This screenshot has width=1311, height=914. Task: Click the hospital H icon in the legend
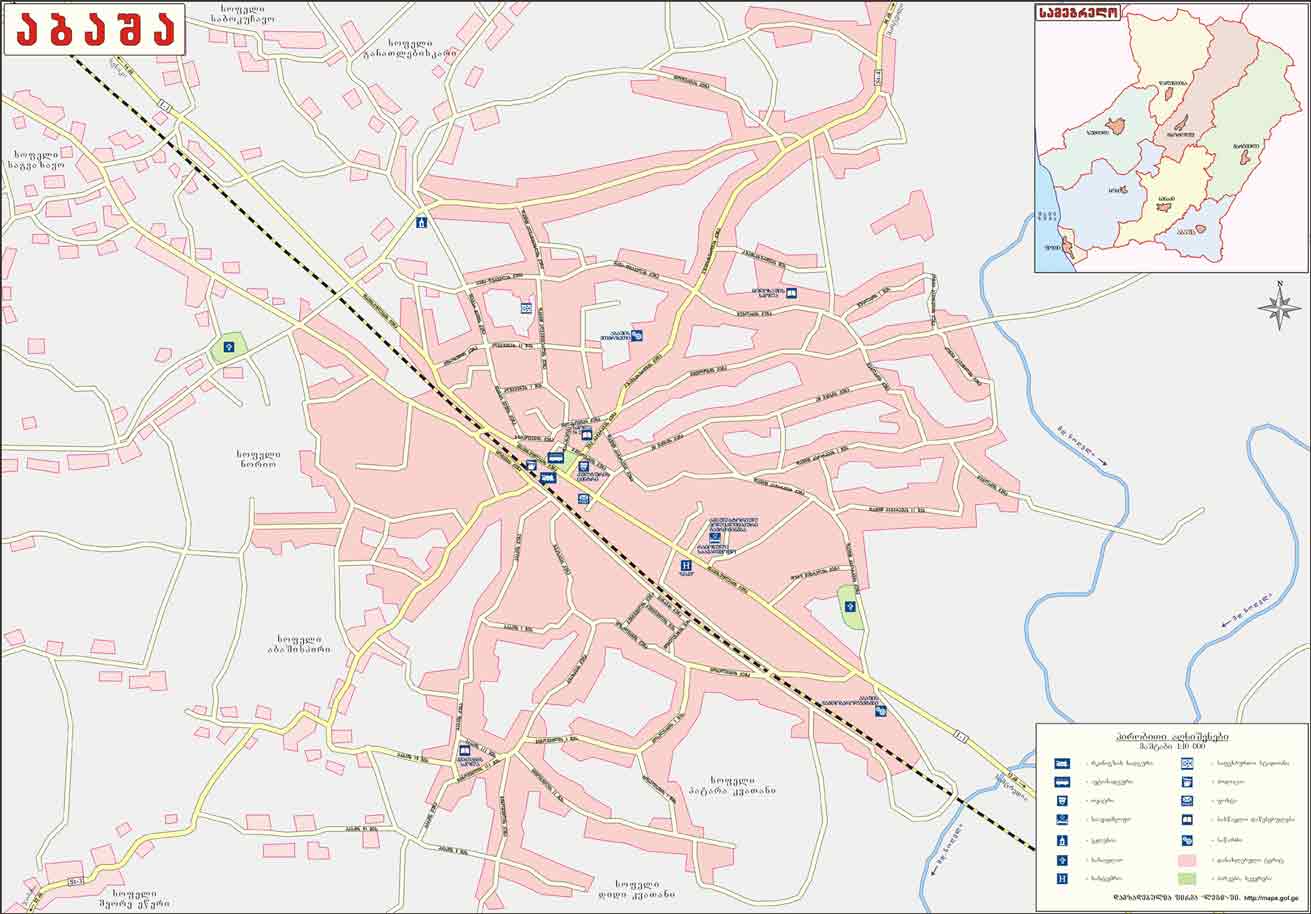[1061, 878]
